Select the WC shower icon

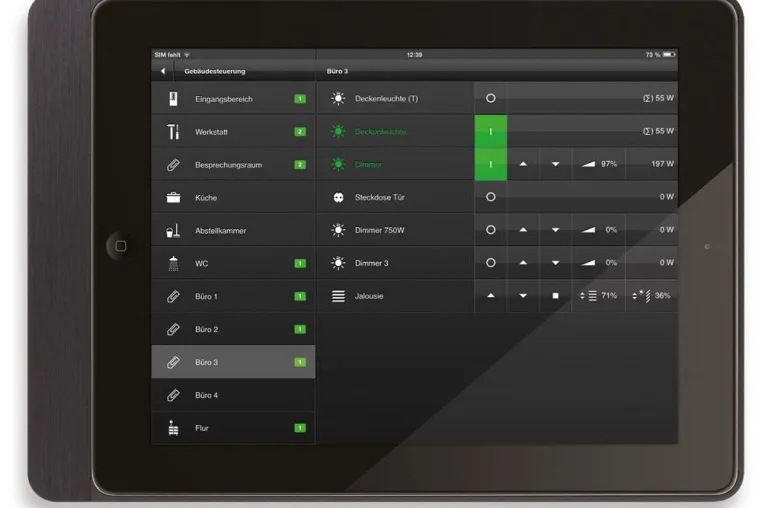[x=173, y=263]
